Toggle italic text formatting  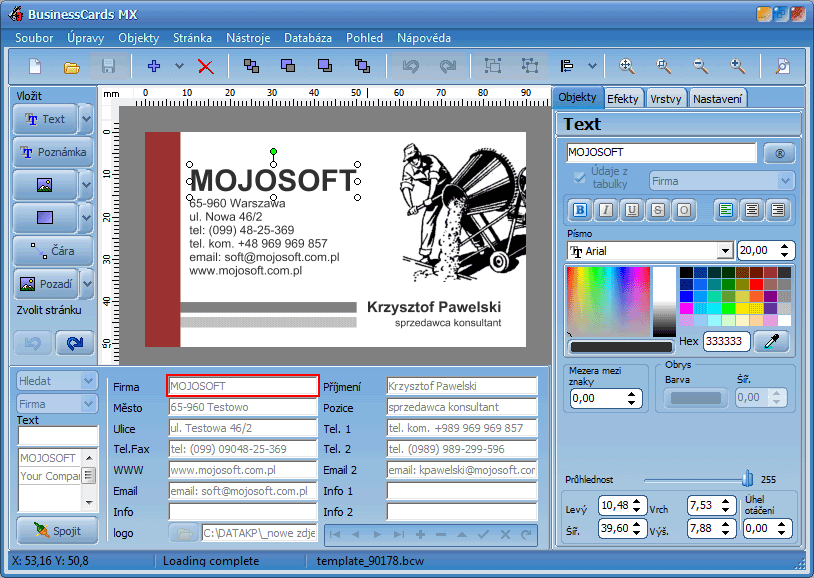tap(605, 210)
